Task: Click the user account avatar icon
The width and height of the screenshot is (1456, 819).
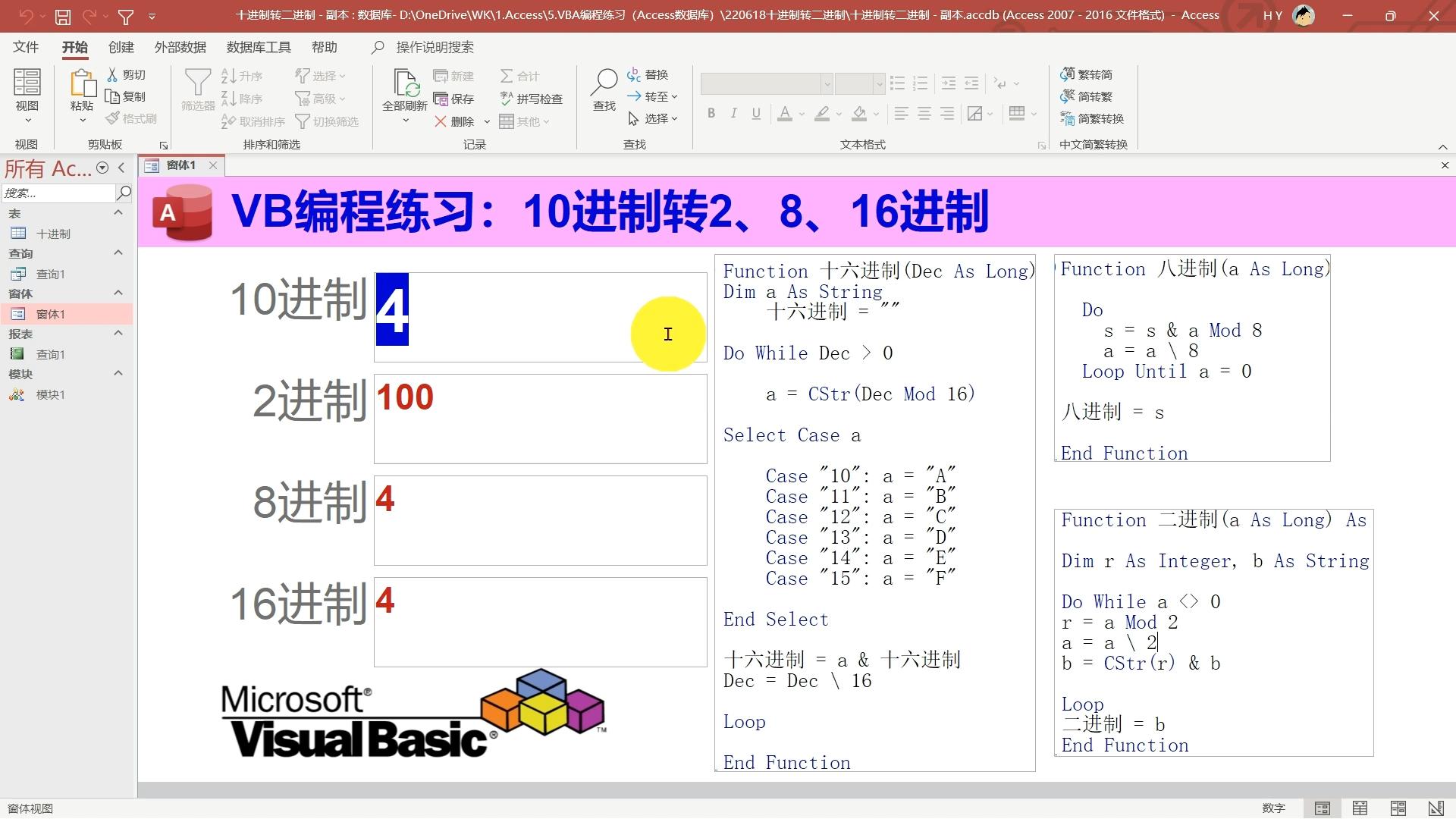Action: point(1303,15)
